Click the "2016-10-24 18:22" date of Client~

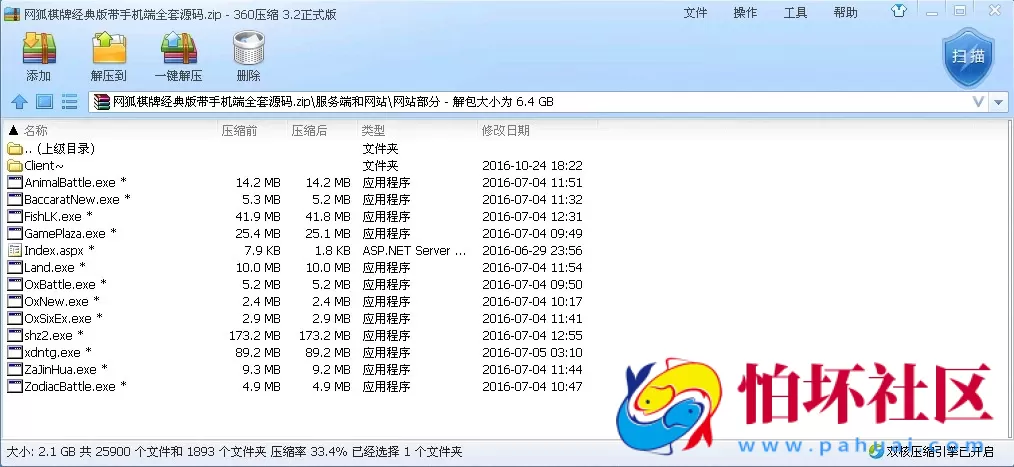[x=532, y=166]
